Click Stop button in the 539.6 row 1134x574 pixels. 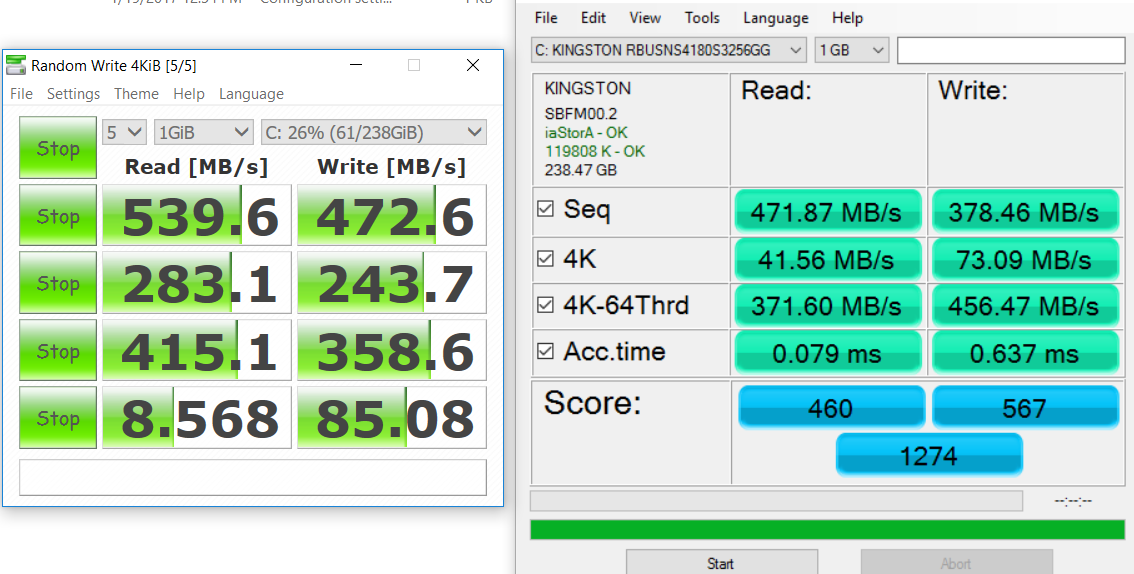coord(58,215)
